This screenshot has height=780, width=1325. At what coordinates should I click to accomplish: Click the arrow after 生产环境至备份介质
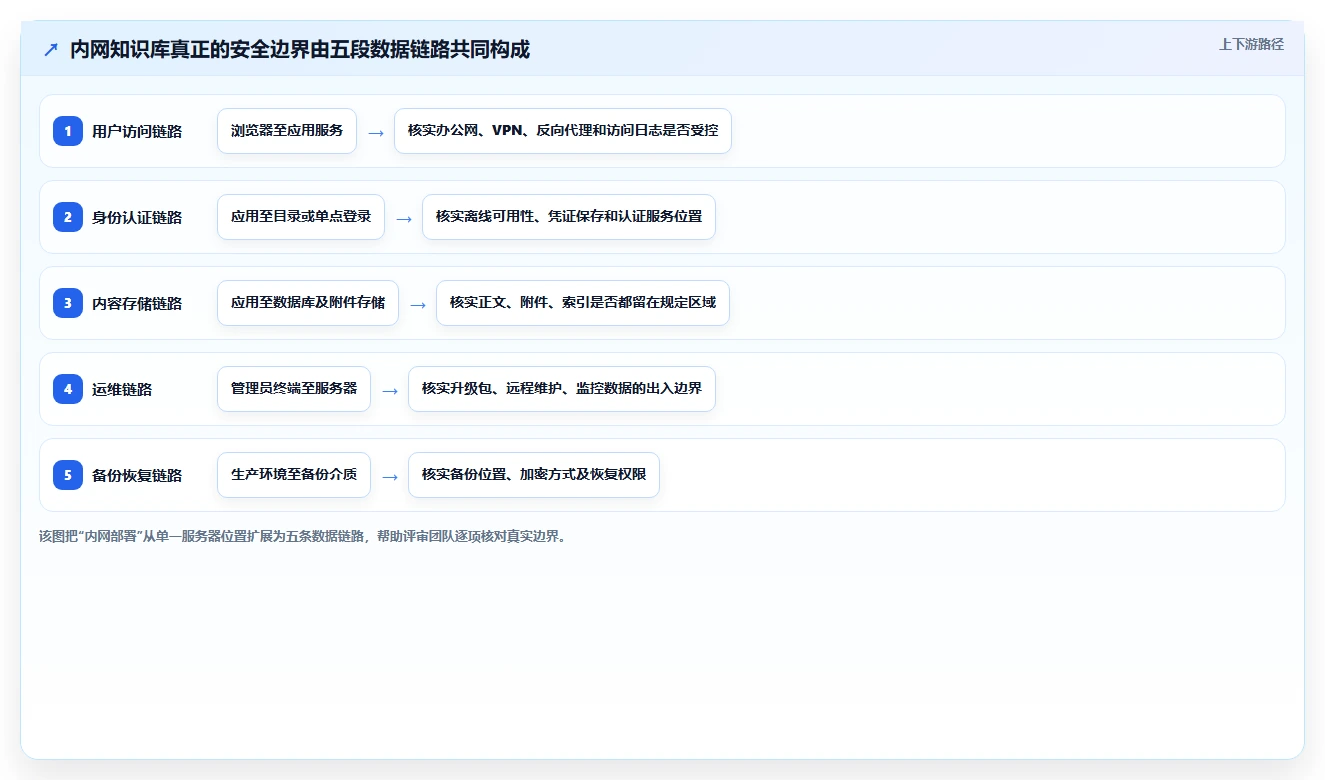click(390, 476)
